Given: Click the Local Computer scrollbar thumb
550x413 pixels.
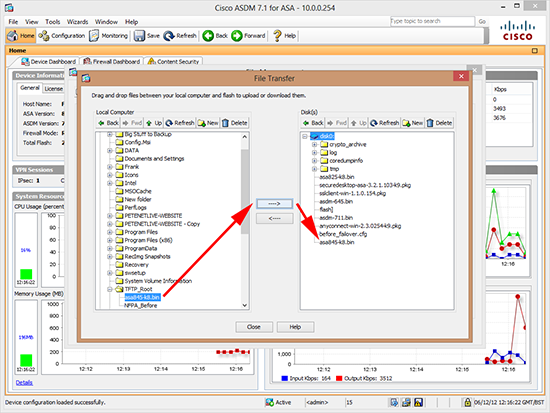Looking at the screenshot, I should 245,191.
